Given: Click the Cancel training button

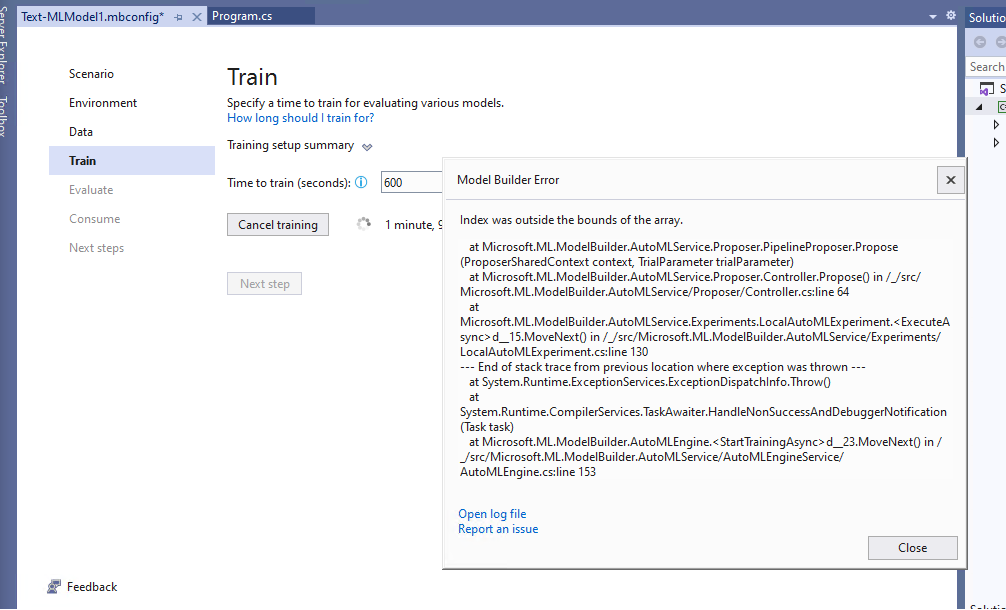Looking at the screenshot, I should point(277,224).
